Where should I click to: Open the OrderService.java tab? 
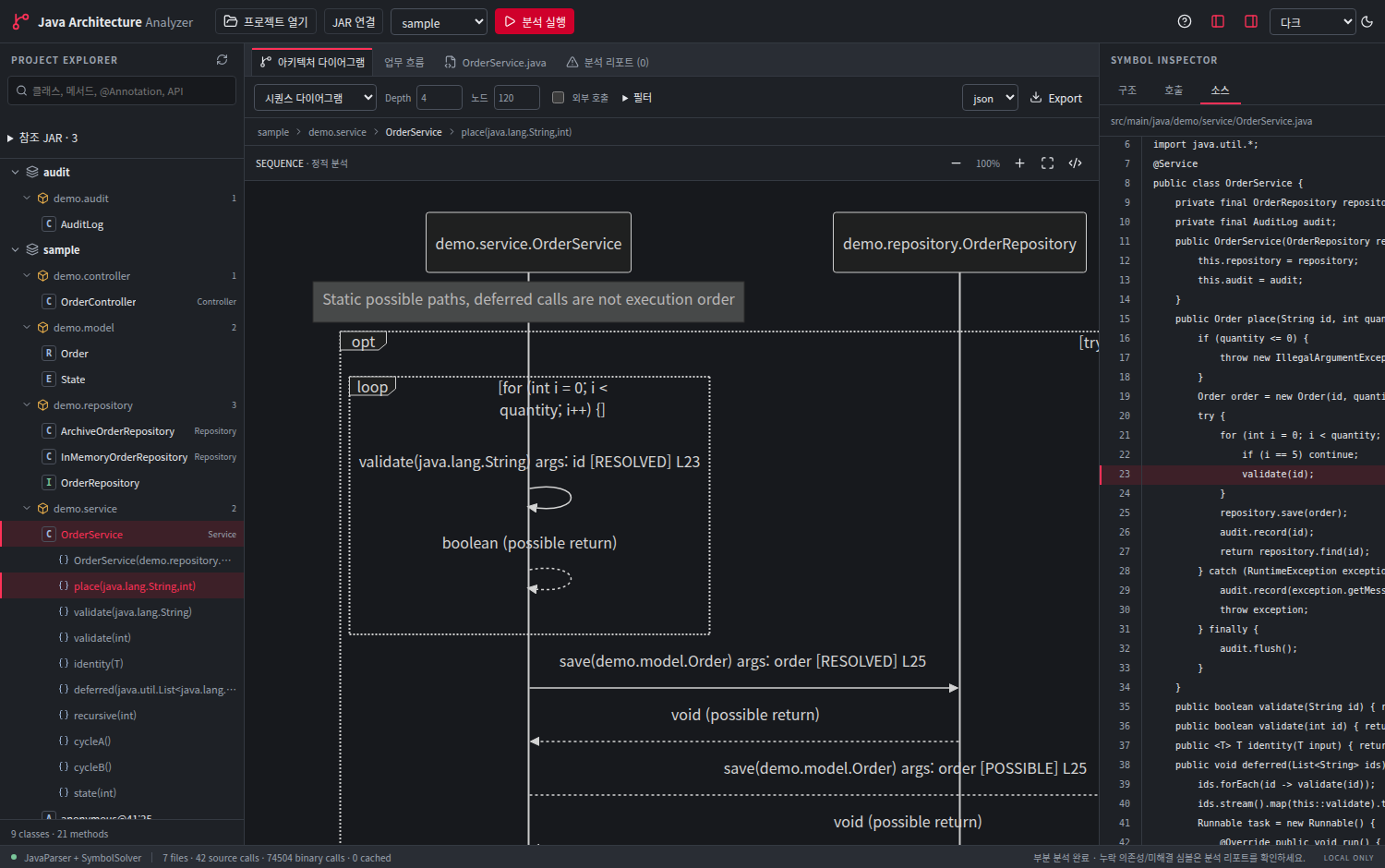click(495, 62)
